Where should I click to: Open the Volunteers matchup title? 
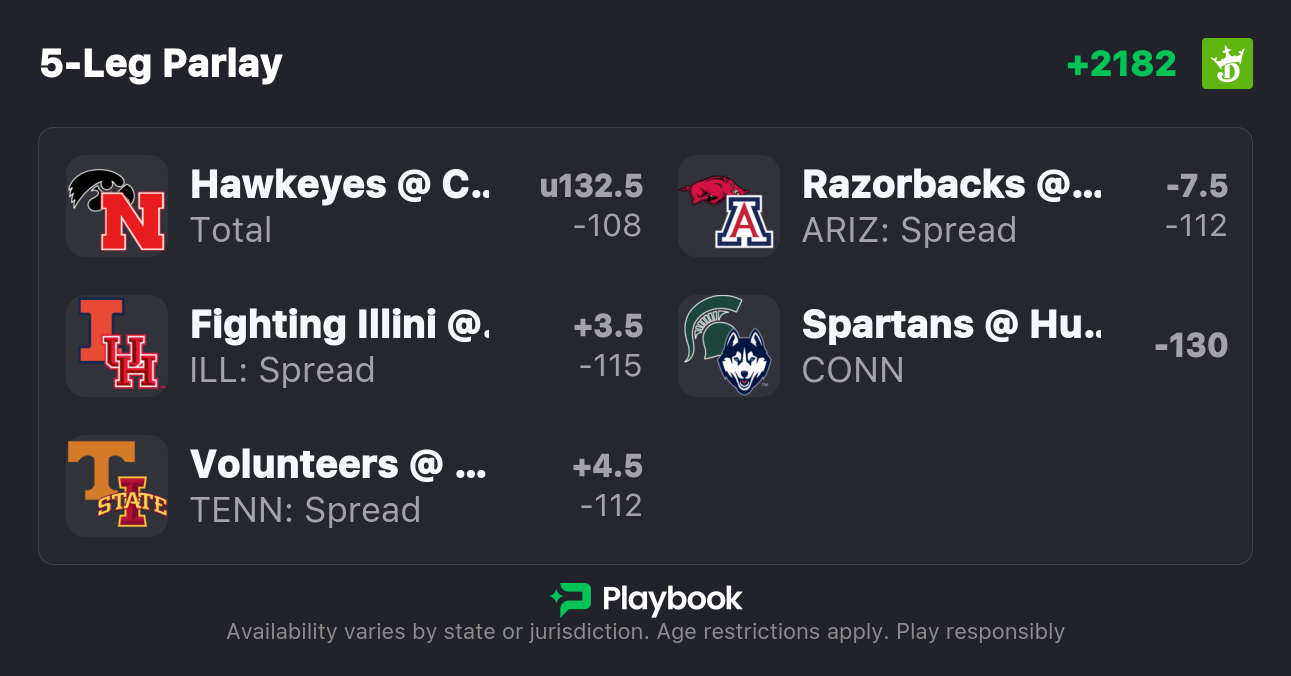tap(340, 465)
